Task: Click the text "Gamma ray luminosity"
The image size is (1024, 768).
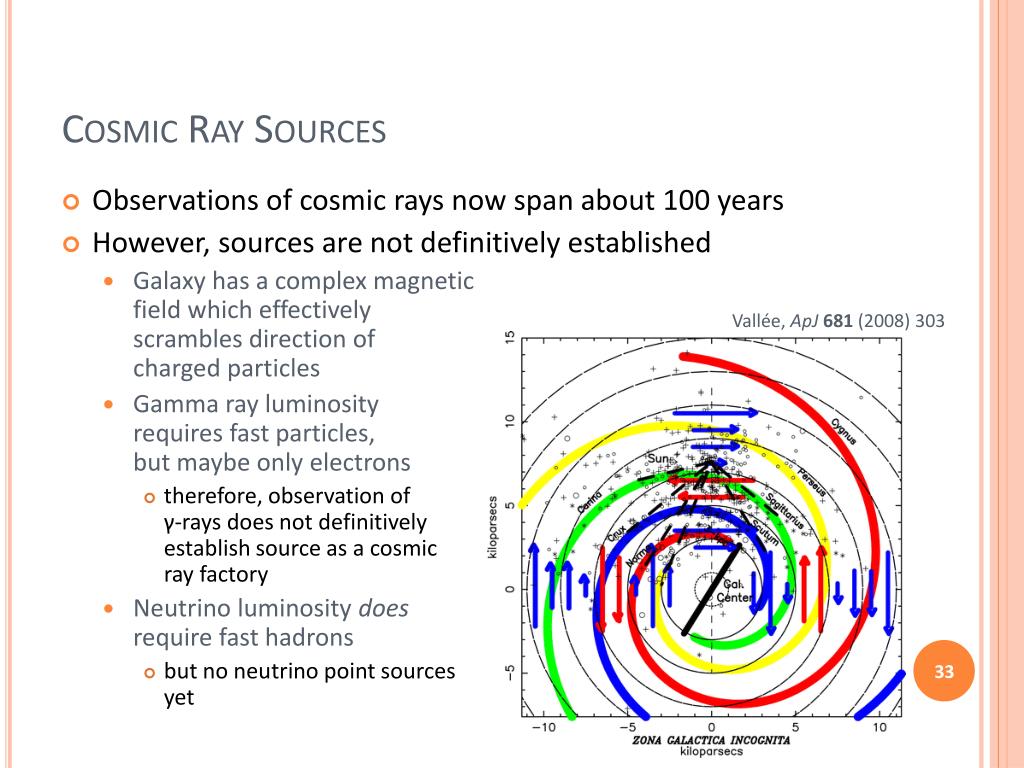Action: pyautogui.click(x=255, y=404)
